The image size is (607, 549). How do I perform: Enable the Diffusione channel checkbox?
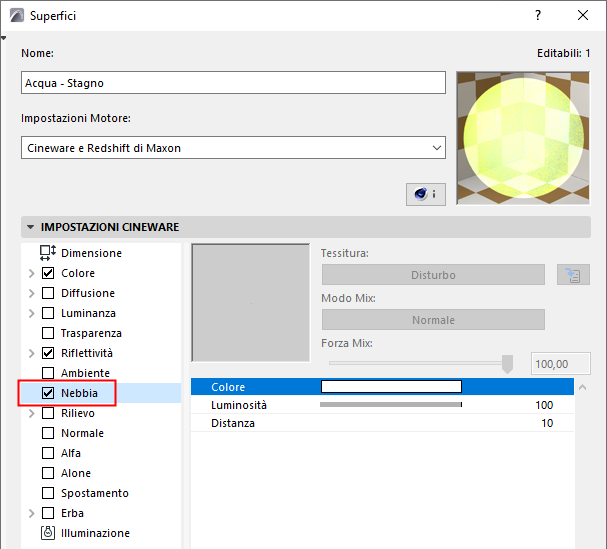coord(48,293)
